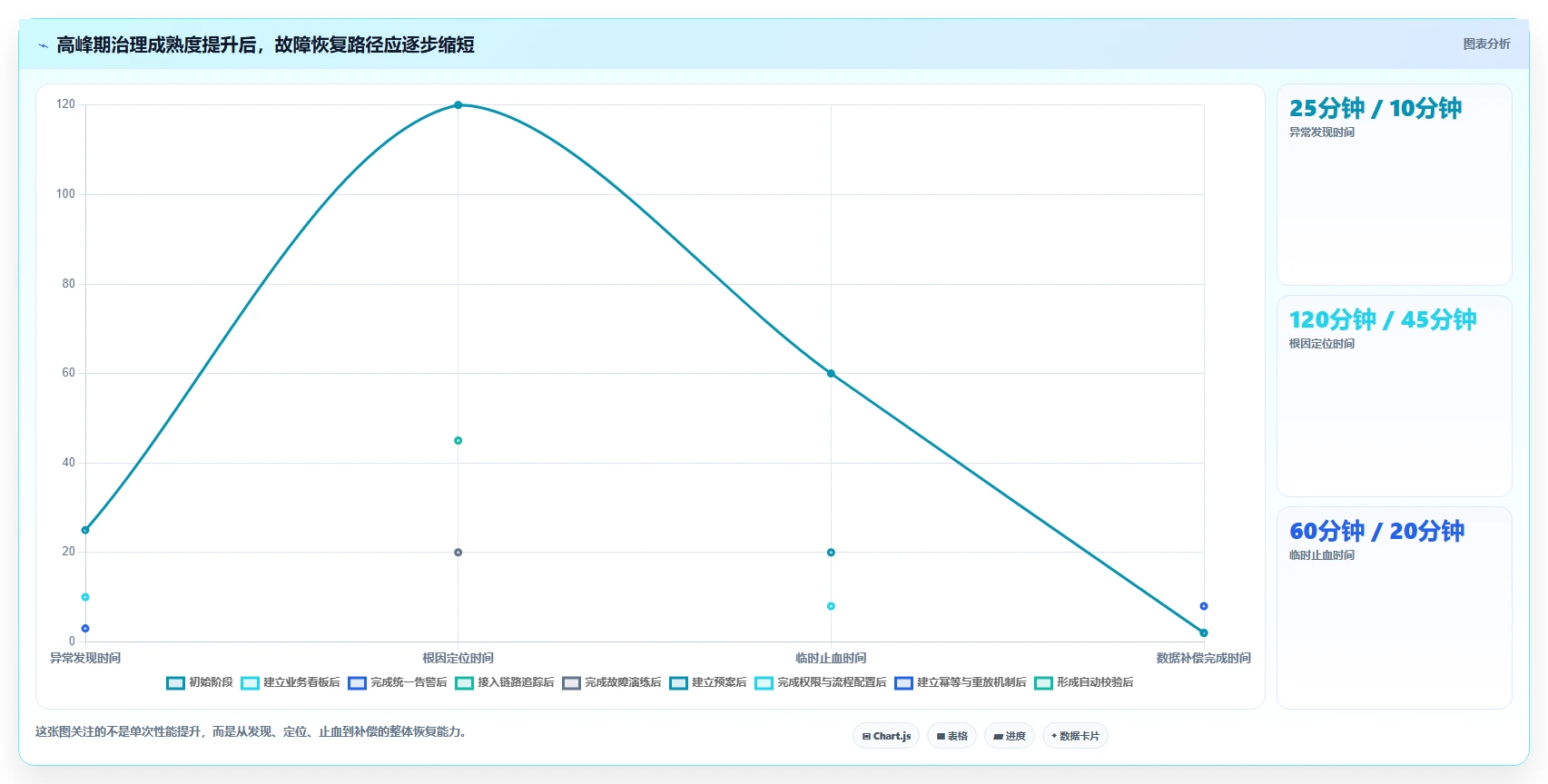Click the blue 3-minute point at 异常发现时间

[x=85, y=629]
